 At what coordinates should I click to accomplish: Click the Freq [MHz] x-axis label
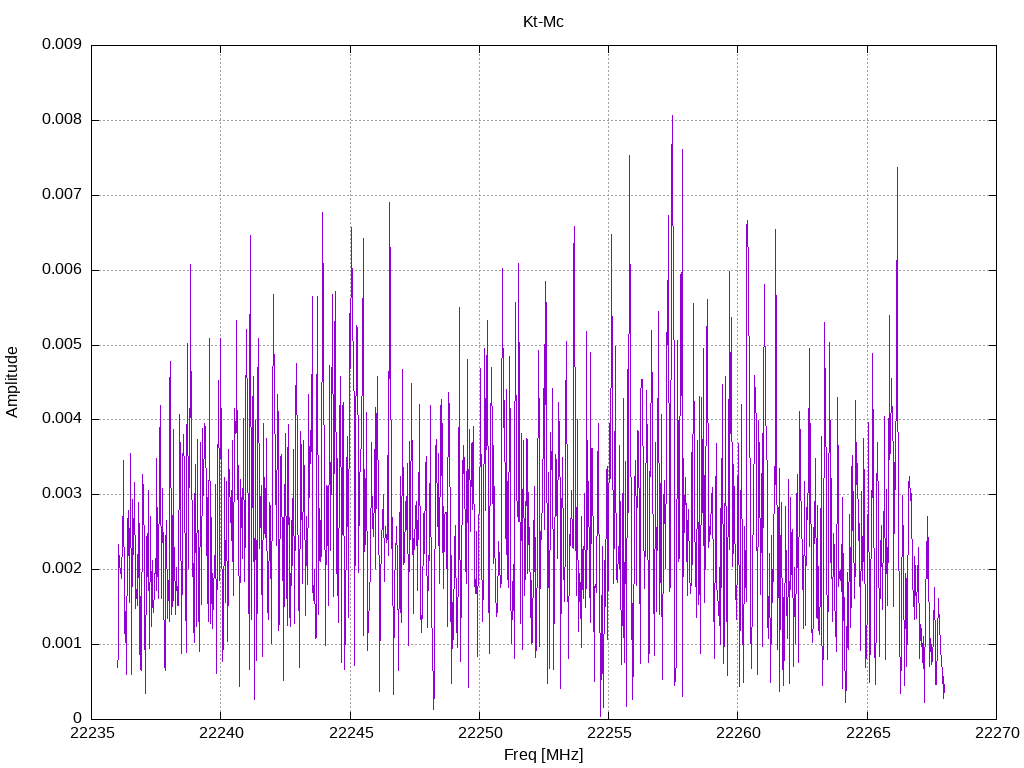tap(543, 755)
